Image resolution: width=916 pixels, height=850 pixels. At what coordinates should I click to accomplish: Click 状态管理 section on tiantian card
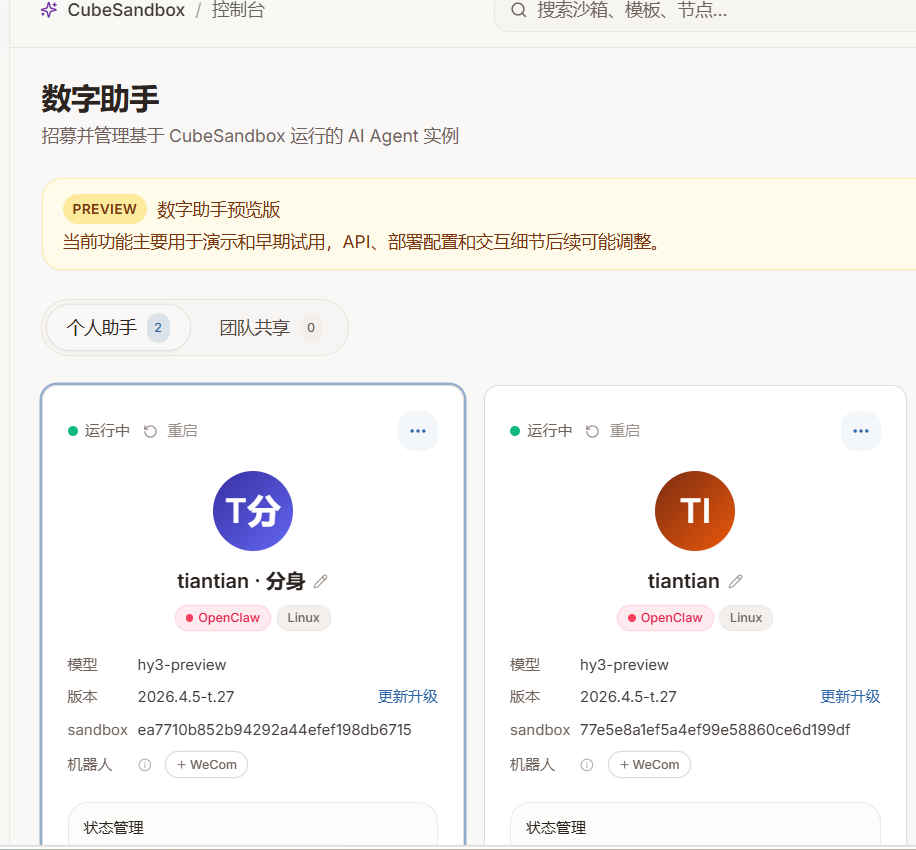556,828
